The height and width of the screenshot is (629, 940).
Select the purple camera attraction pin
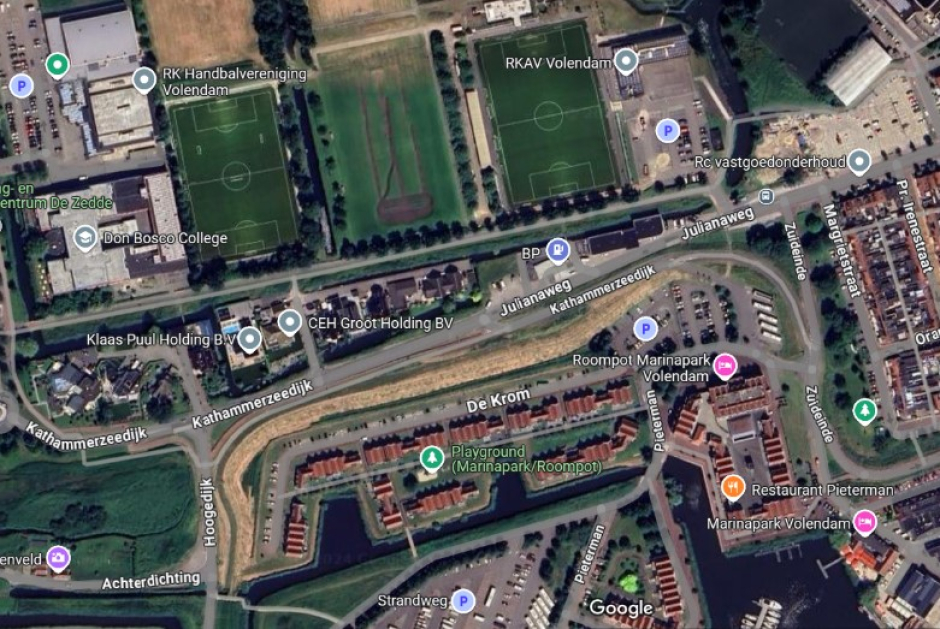coord(58,558)
